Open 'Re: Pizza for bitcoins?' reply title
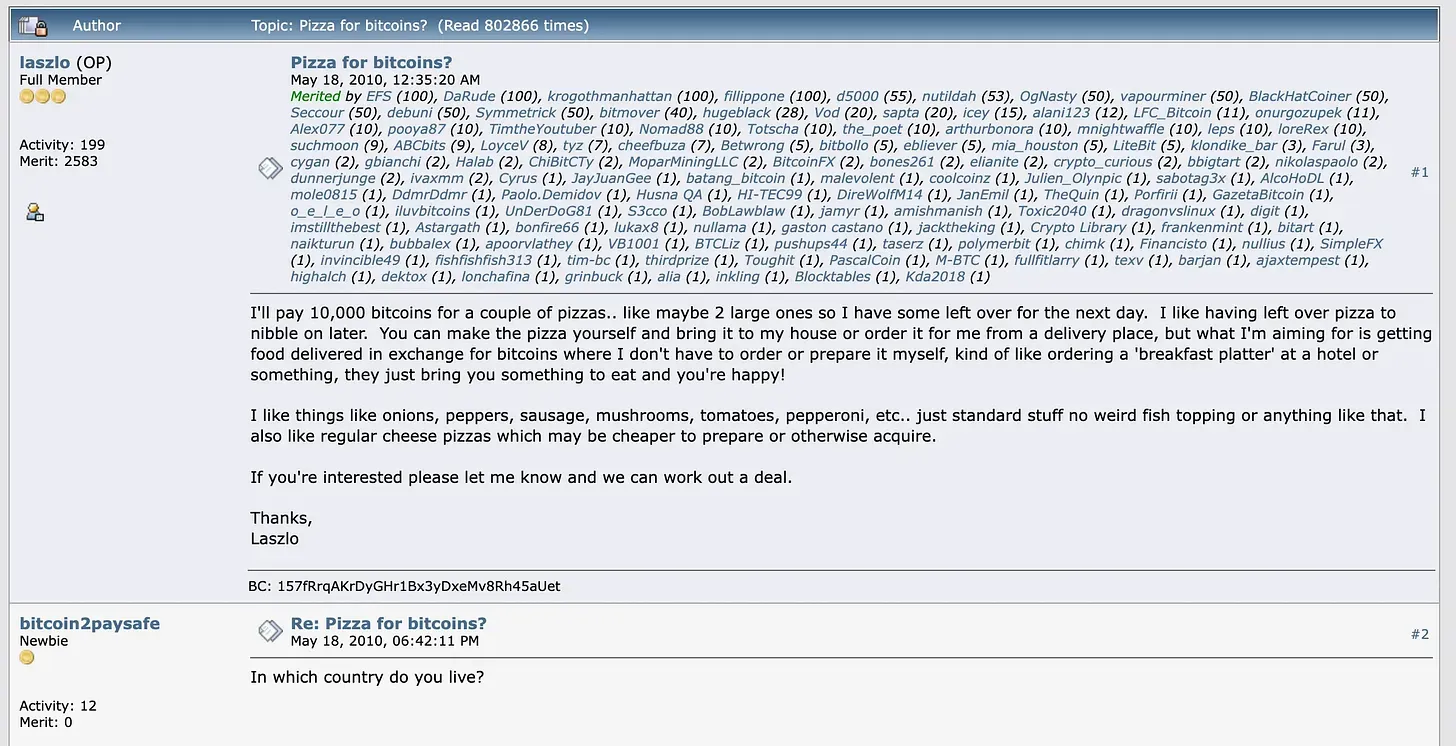Image resolution: width=1456 pixels, height=746 pixels. tap(388, 624)
